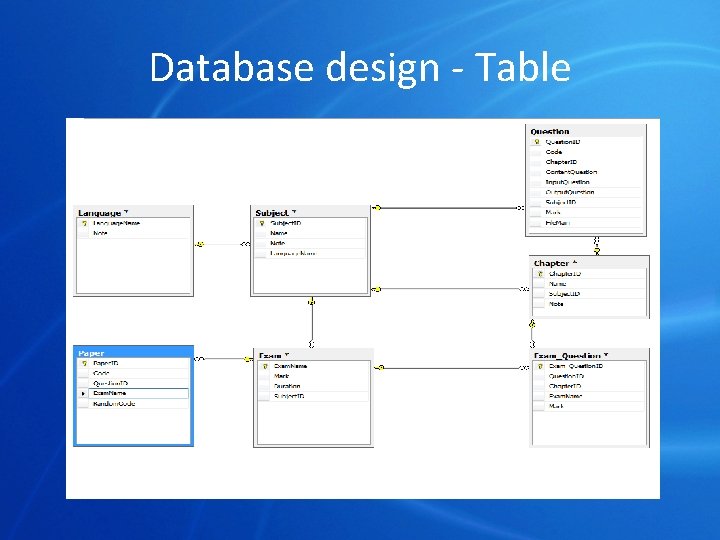Click the SubjectID column in Question table
The height and width of the screenshot is (540, 720).
click(x=586, y=202)
